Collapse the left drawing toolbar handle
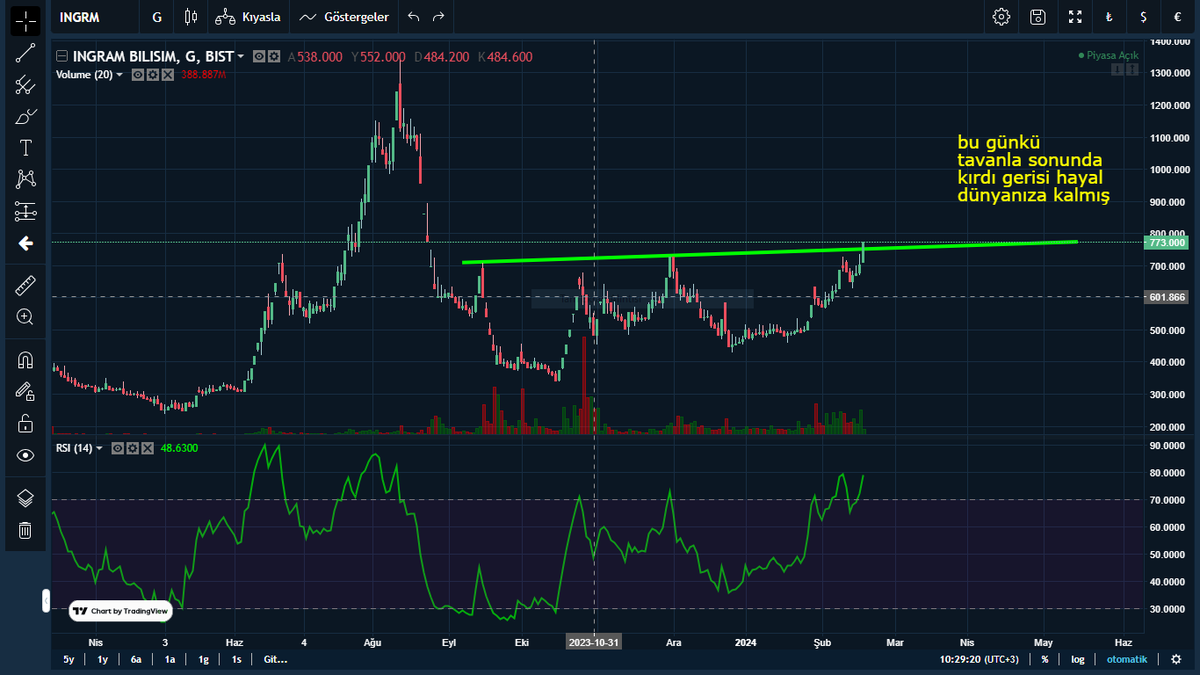 tap(45, 600)
